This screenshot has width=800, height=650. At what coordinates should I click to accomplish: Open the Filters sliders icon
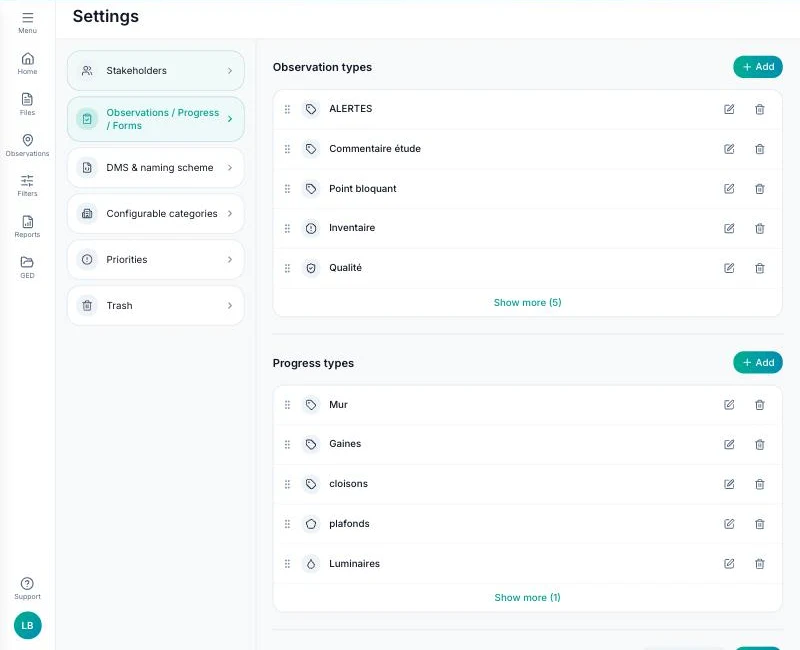[x=28, y=180]
